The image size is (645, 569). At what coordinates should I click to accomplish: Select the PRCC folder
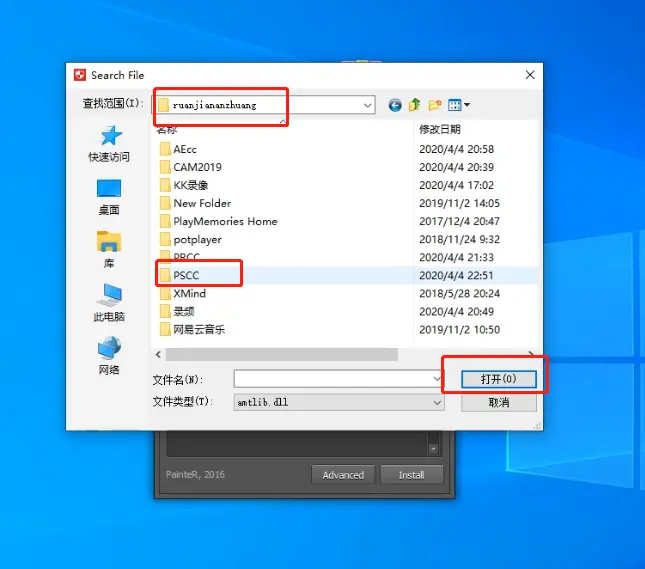pyautogui.click(x=180, y=257)
